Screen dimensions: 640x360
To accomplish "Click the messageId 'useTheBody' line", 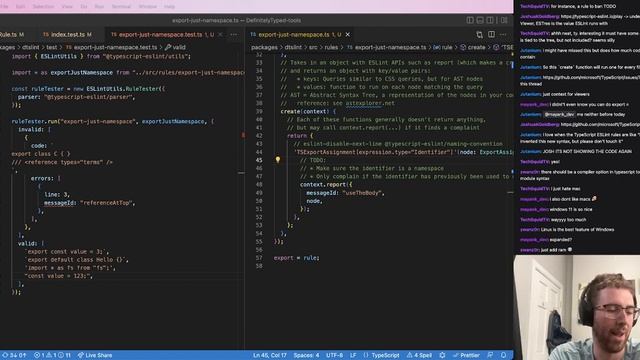I will [345, 193].
